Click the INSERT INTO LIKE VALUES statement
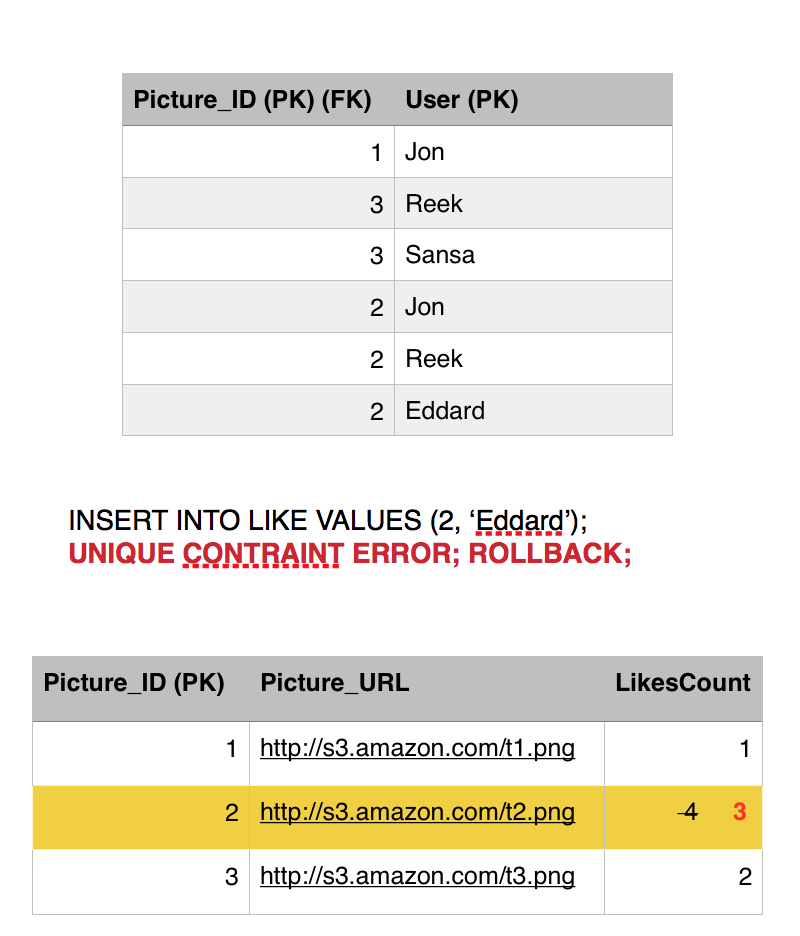800x936 pixels. pyautogui.click(x=328, y=521)
